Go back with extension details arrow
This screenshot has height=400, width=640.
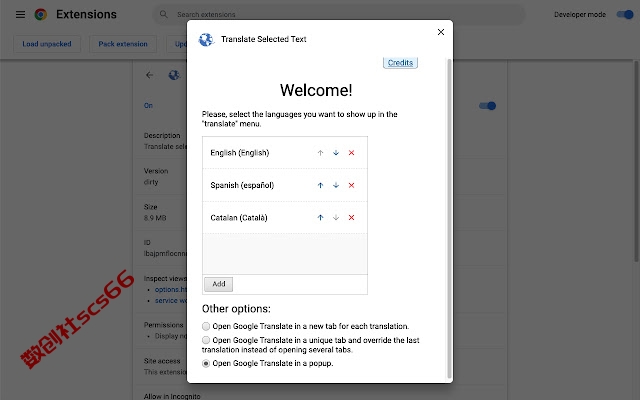[150, 75]
